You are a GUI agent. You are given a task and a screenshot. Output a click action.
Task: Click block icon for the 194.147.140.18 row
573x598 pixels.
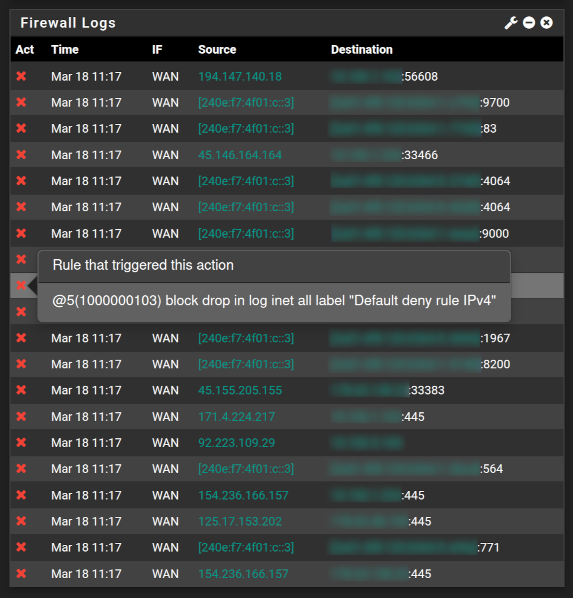(21, 76)
